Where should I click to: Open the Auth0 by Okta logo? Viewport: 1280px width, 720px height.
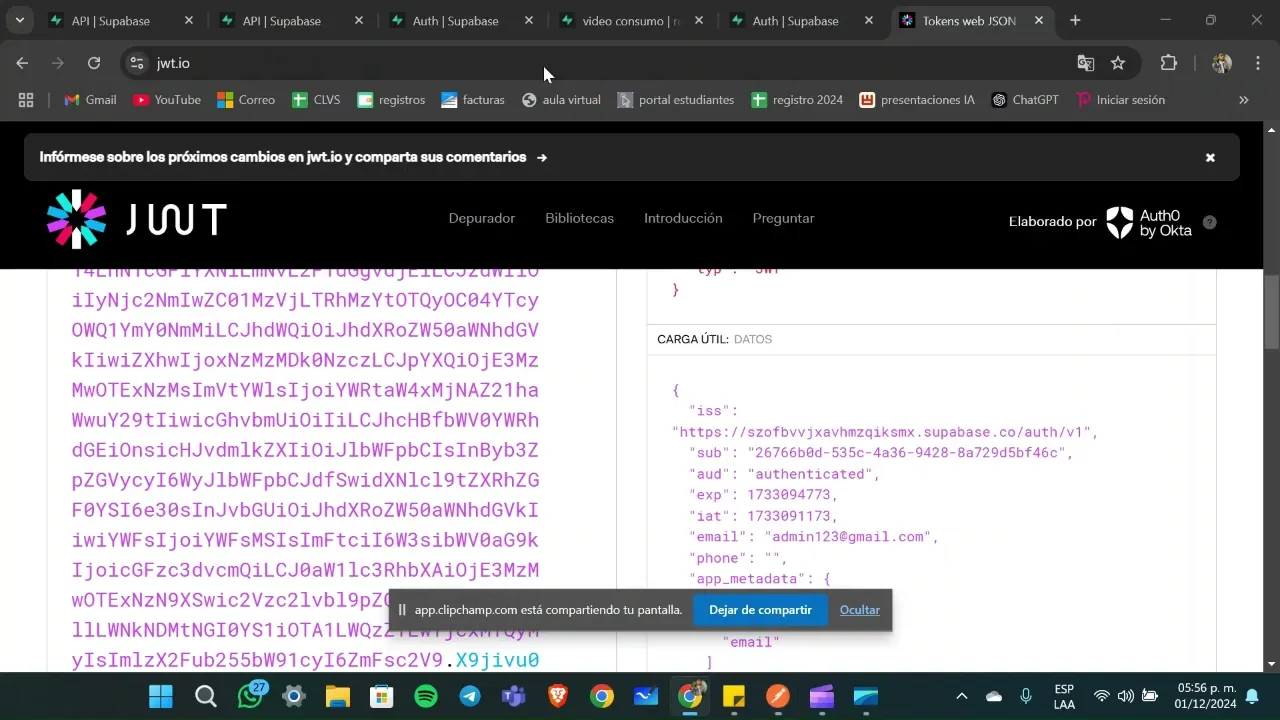pyautogui.click(x=1149, y=222)
